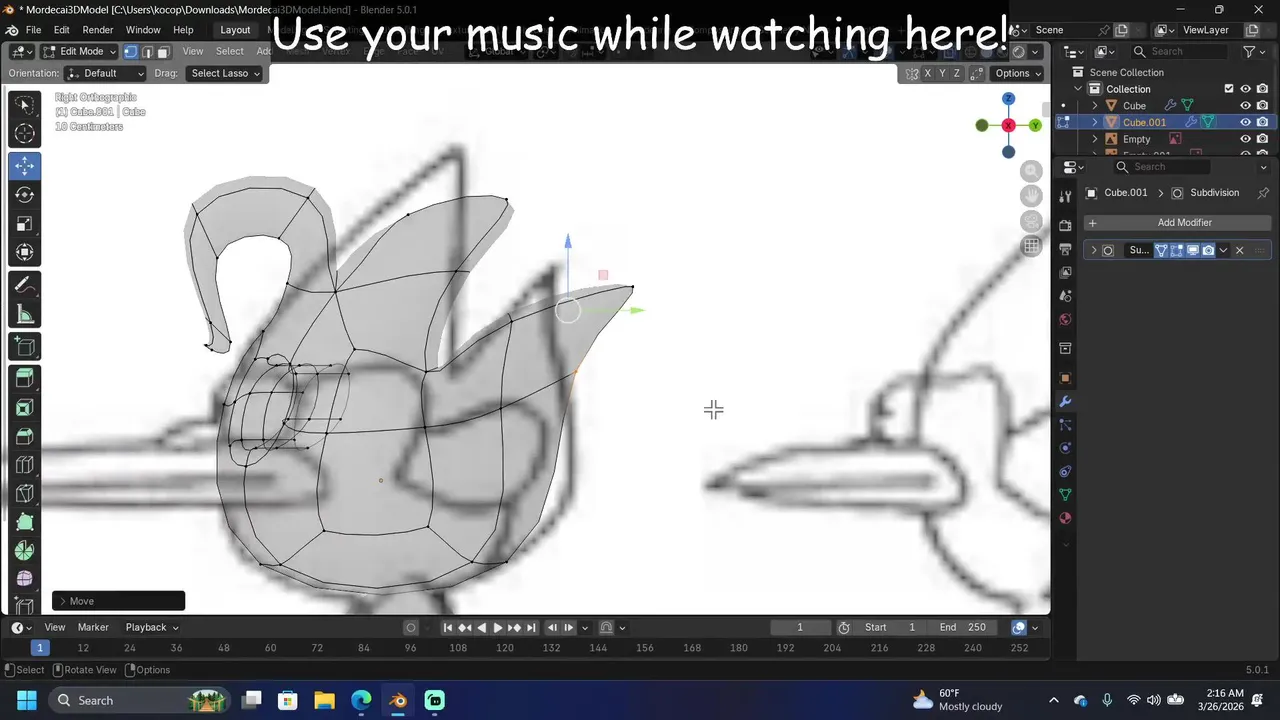Toggle Subdivision modifier show in viewport

(x=1192, y=250)
